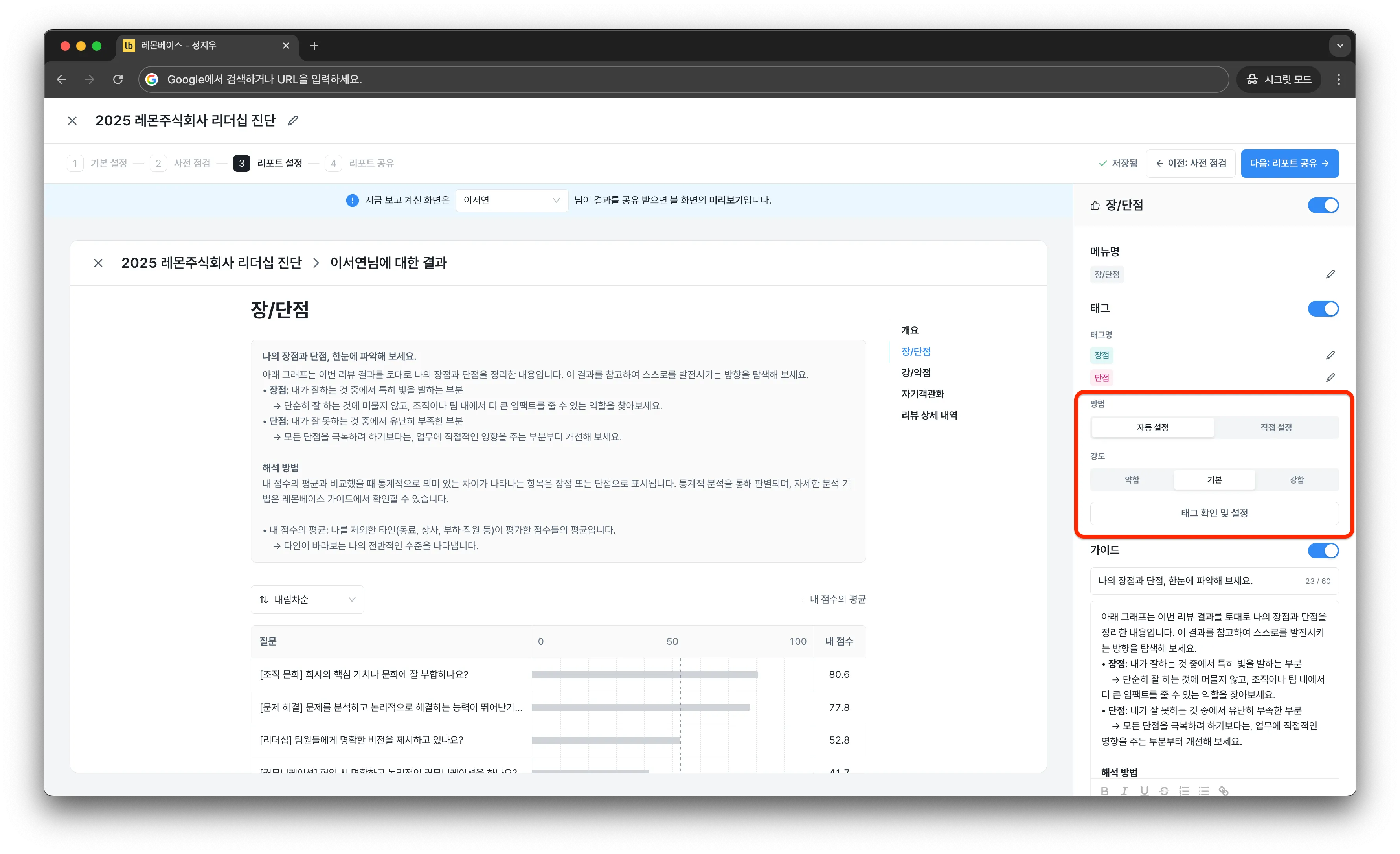1400x854 pixels.
Task: Click the blue info icon in preview banner
Action: 352,200
